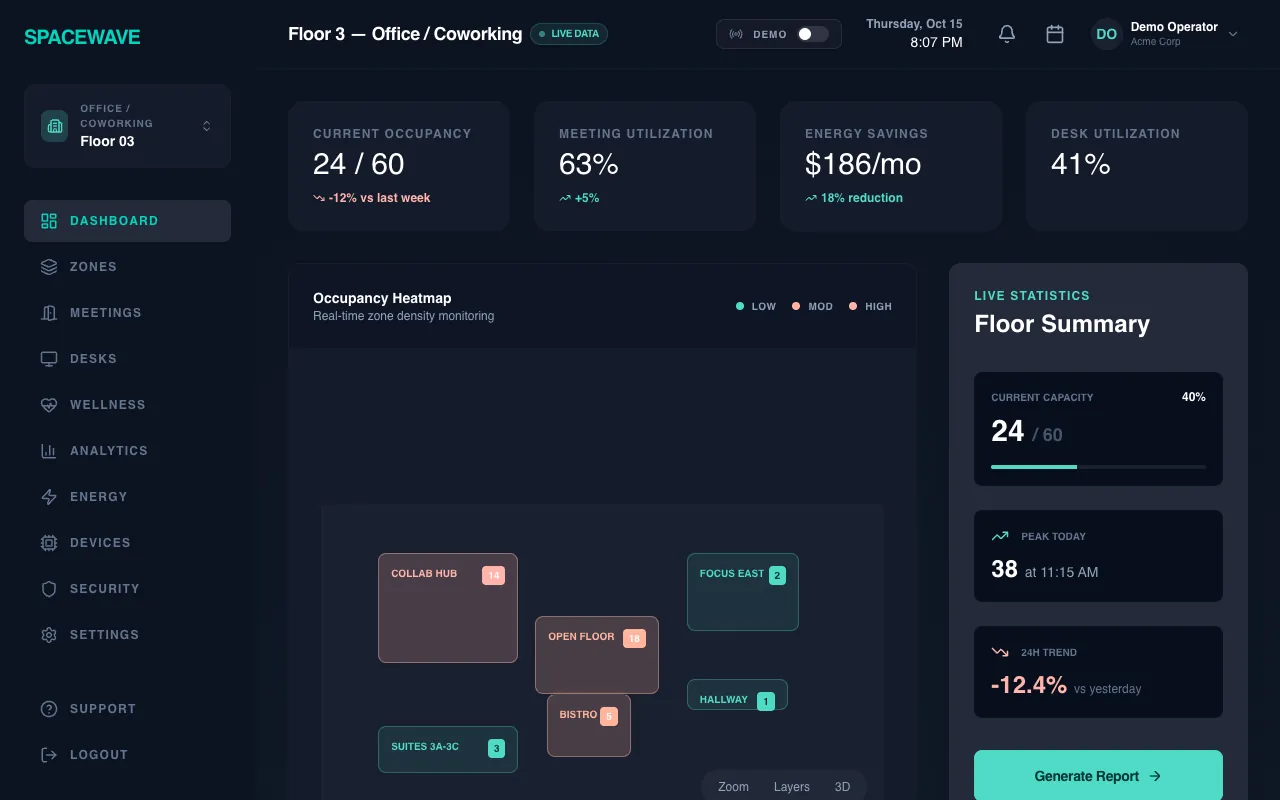Click the Zones layers icon
1280x800 pixels.
point(49,267)
